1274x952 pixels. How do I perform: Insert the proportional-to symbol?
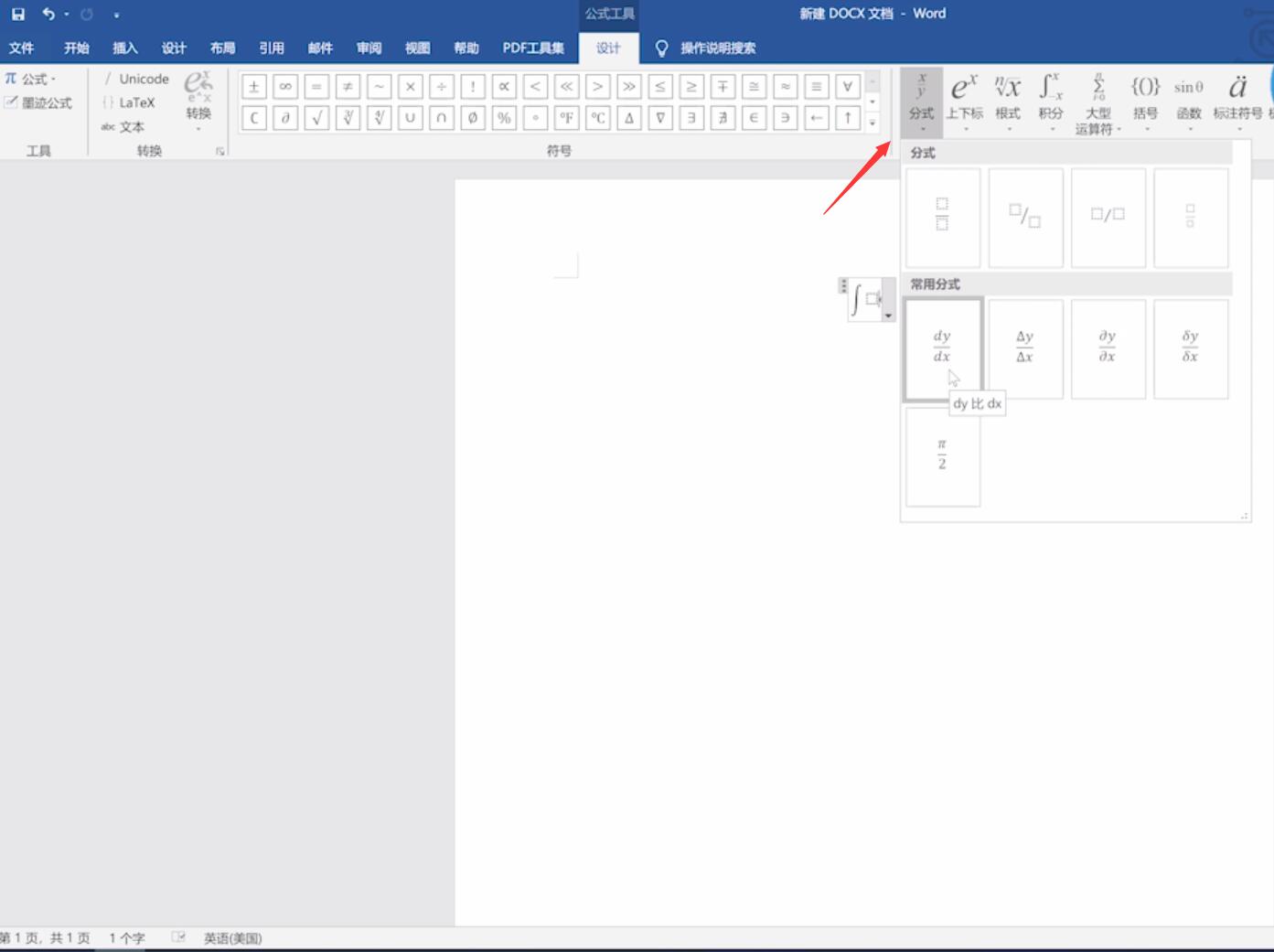click(x=504, y=87)
